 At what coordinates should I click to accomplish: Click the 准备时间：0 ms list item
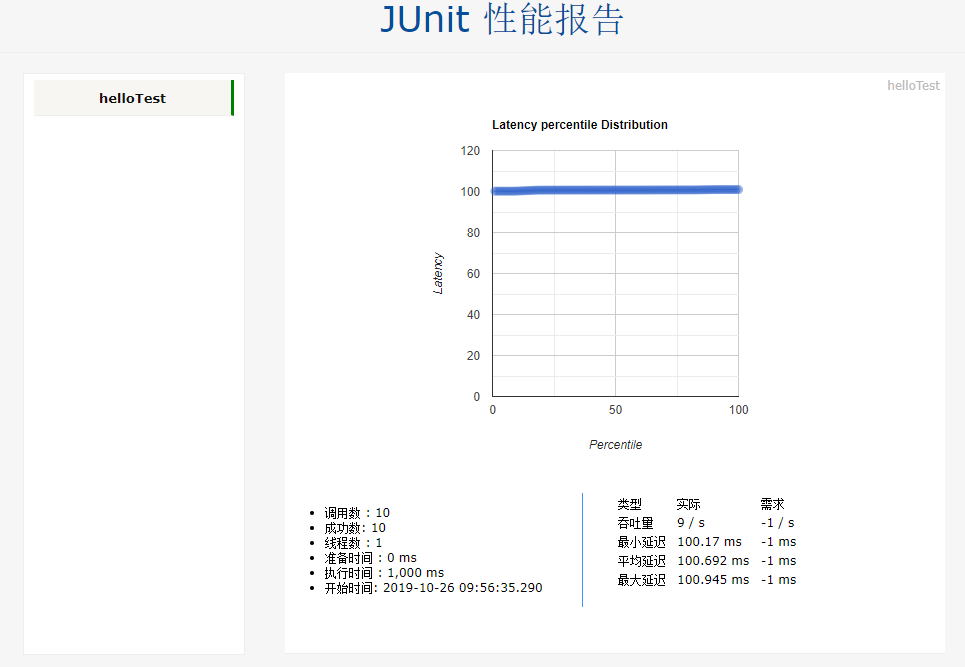coord(370,557)
